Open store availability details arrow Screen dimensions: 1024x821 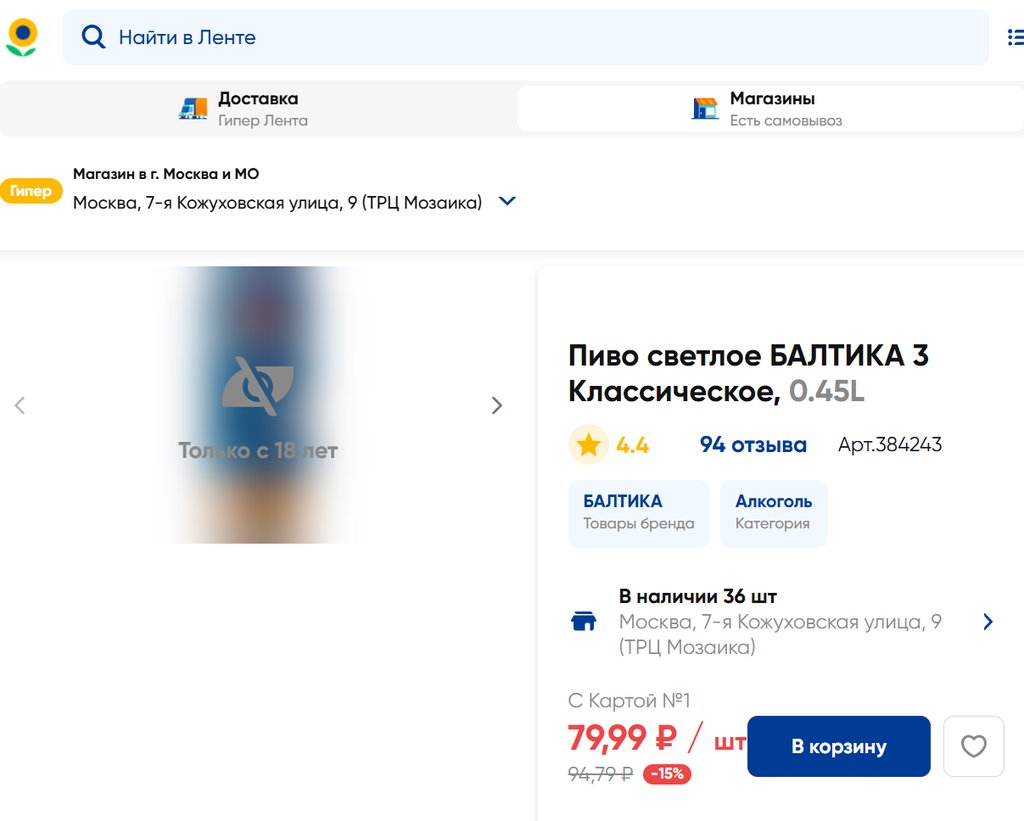click(988, 622)
